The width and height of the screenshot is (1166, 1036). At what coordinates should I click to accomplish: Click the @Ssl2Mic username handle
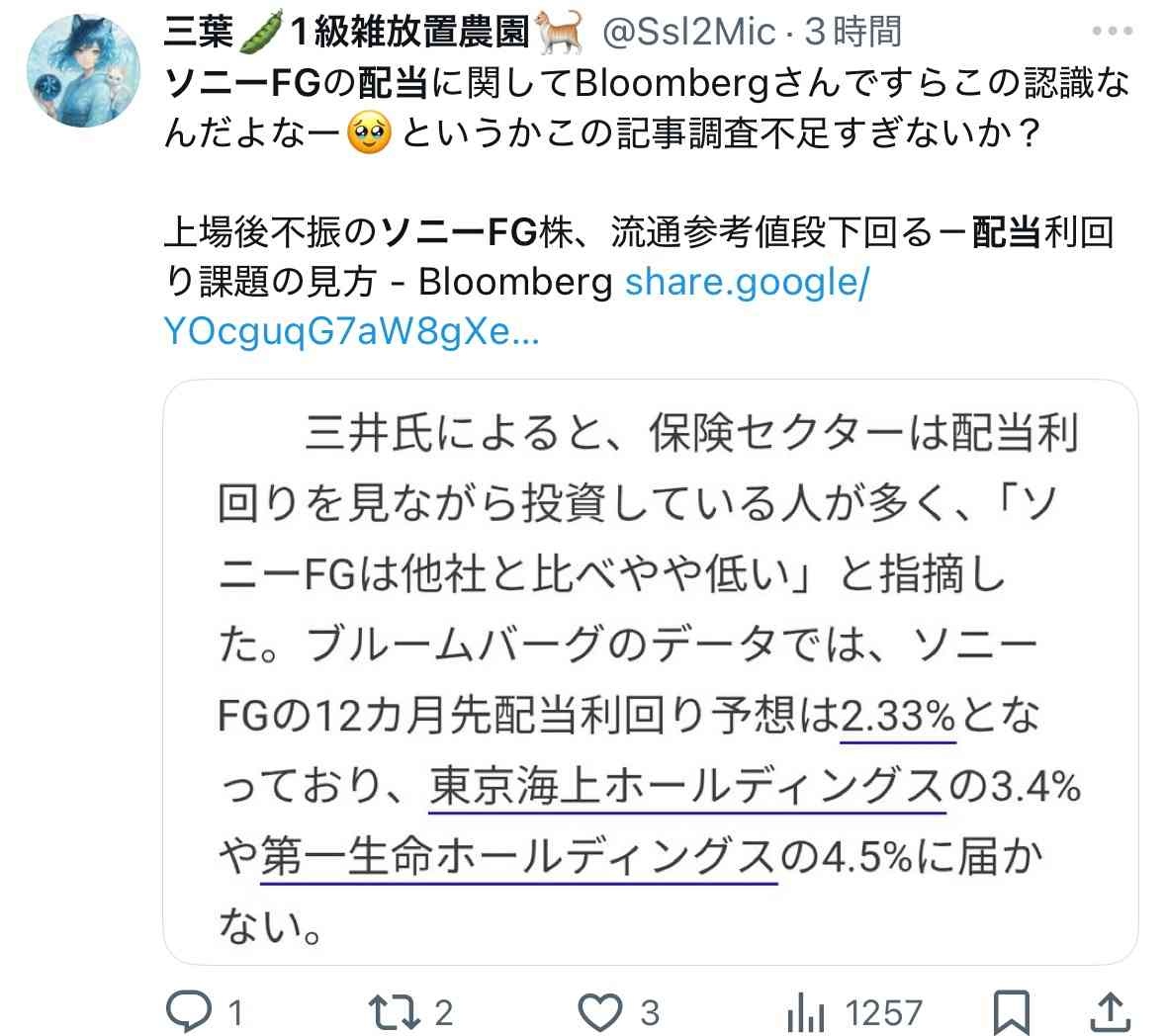coord(688,32)
